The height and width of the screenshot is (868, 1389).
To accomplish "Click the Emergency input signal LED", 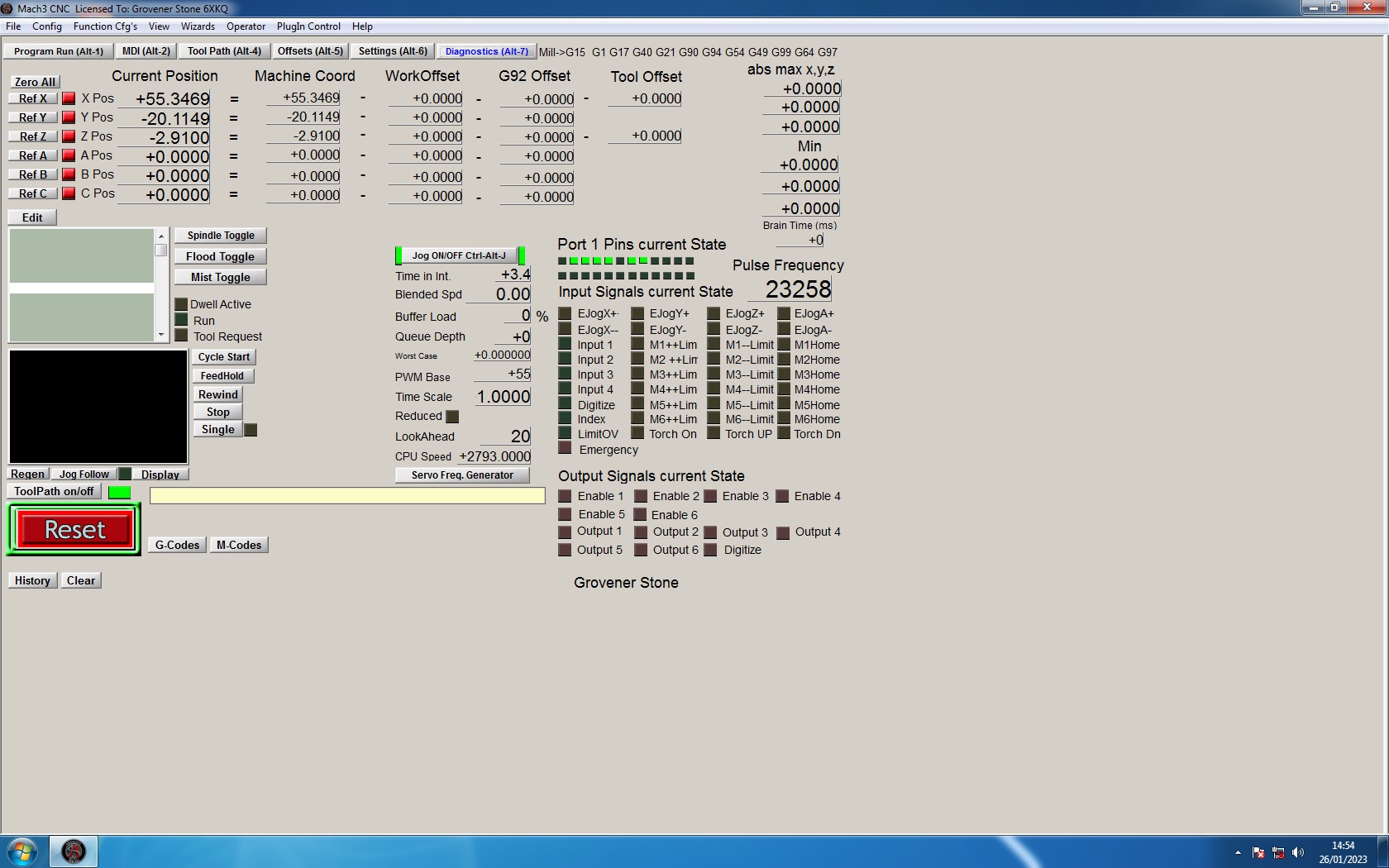I will click(565, 449).
